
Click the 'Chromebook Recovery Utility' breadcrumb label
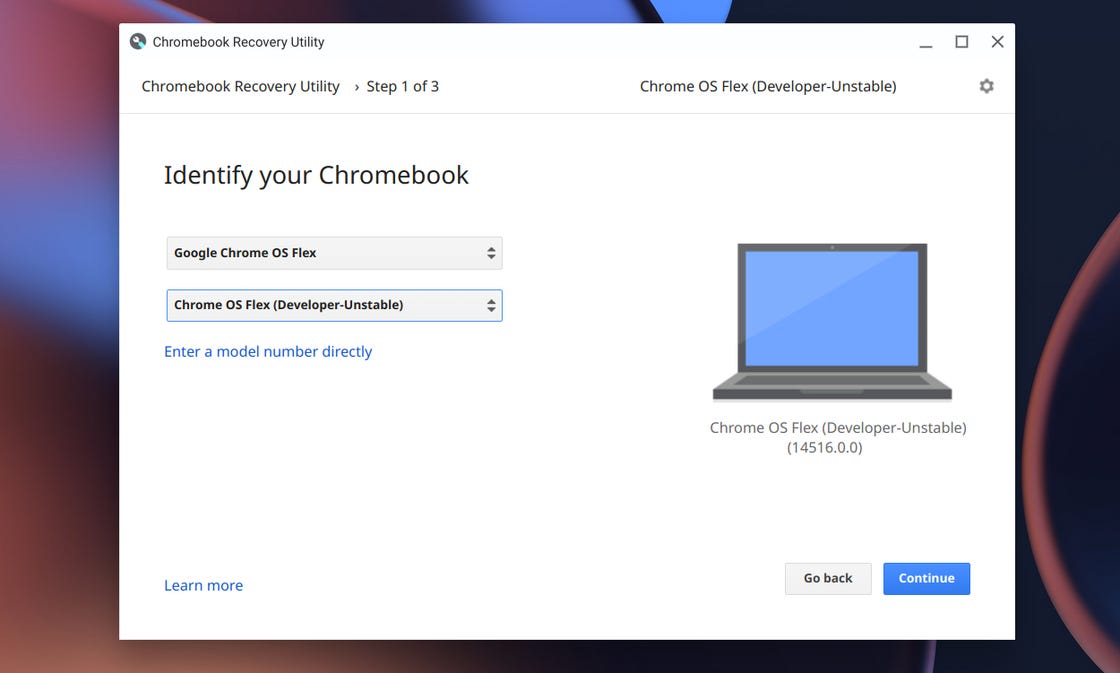(241, 86)
